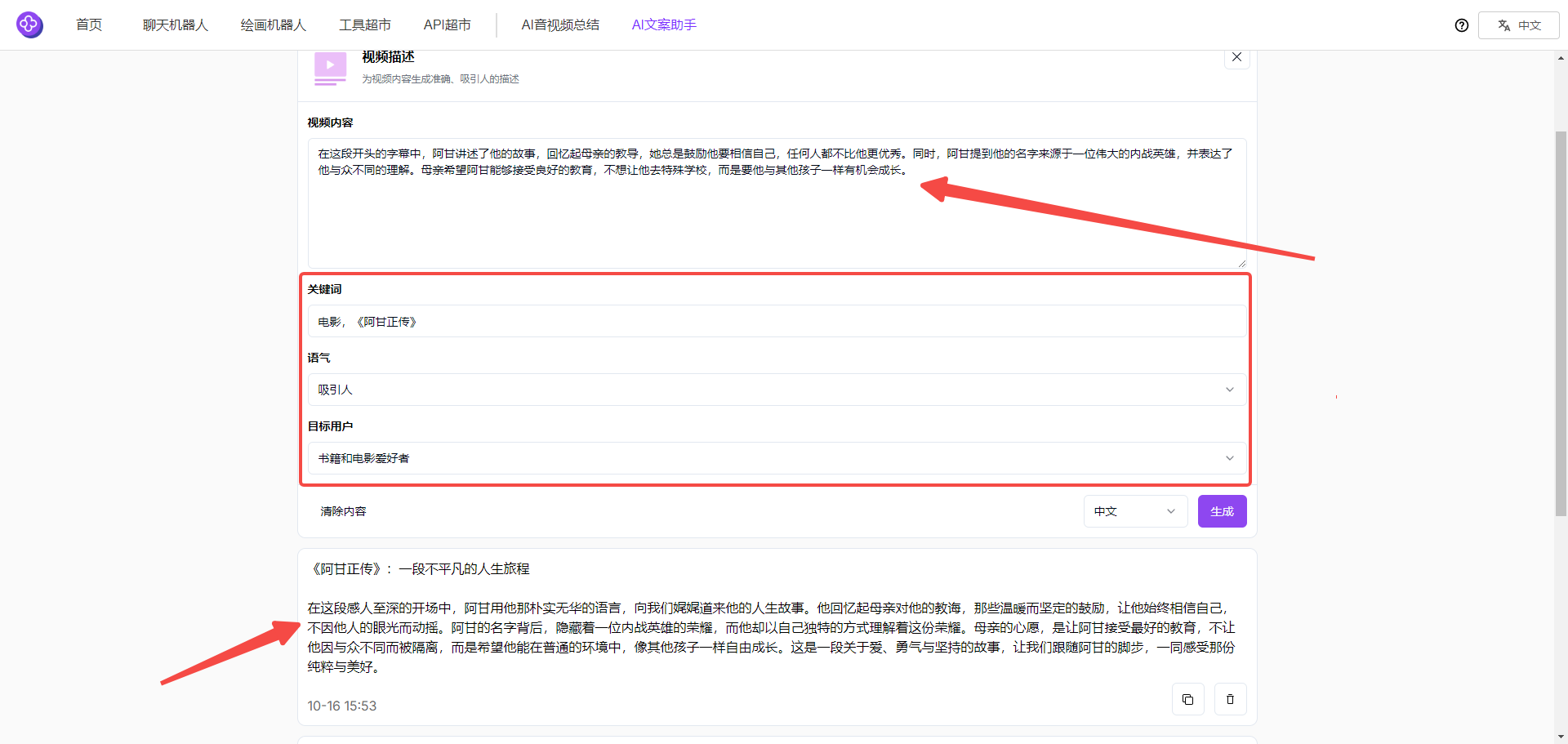Select the AI文案助手 tab

(664, 25)
